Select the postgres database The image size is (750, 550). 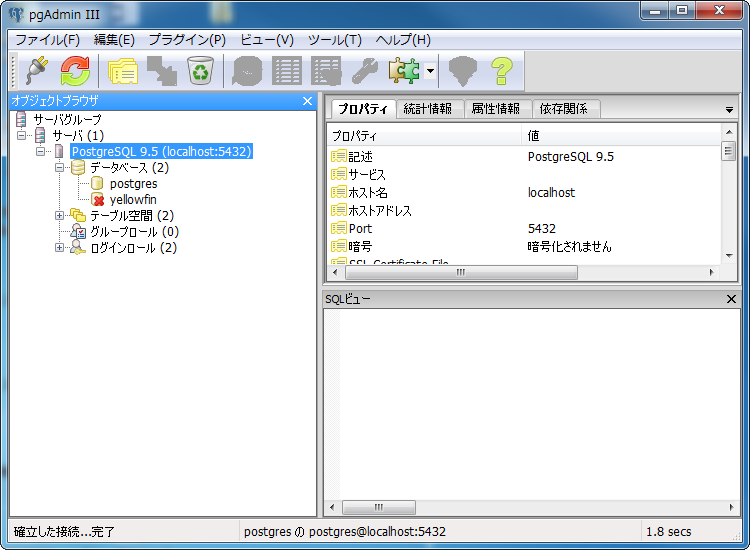(x=133, y=184)
